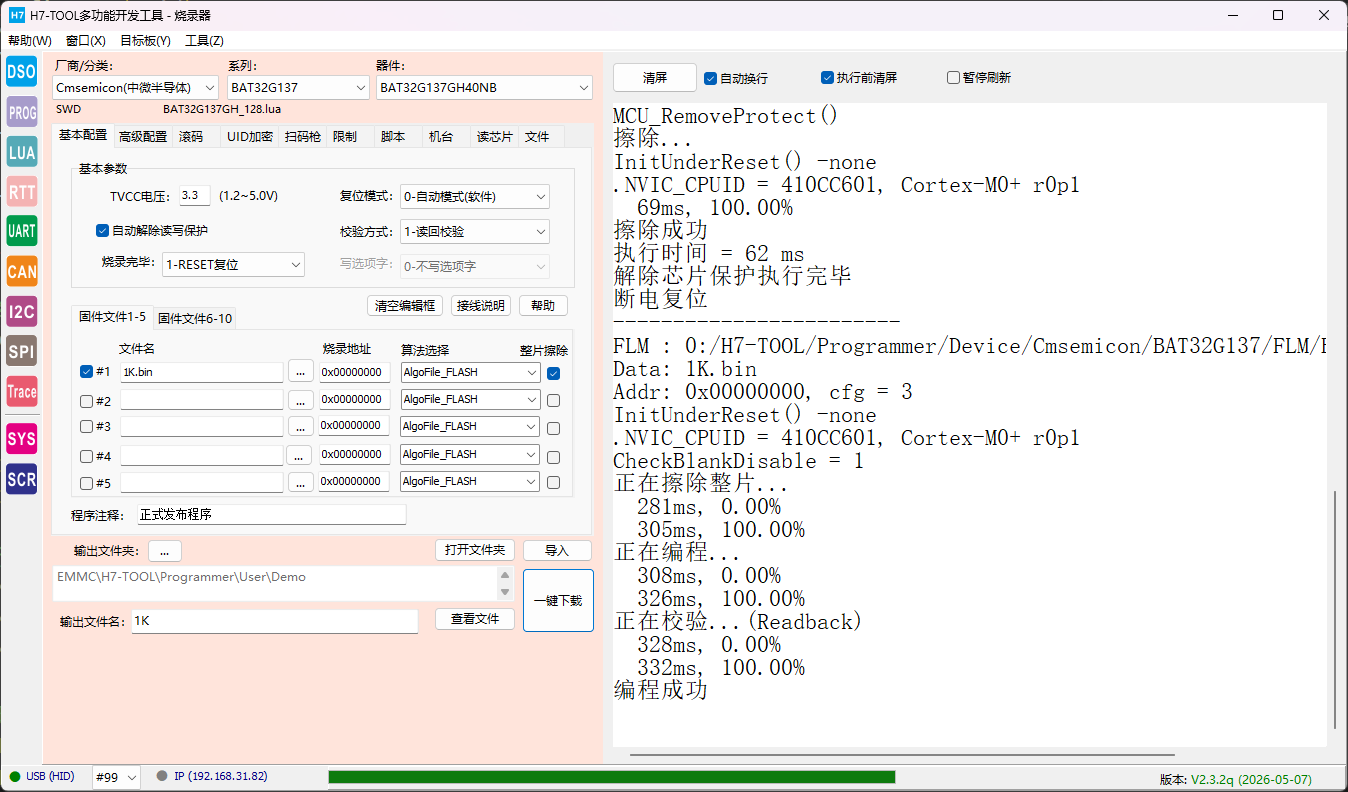This screenshot has width=1348, height=792.
Task: Enable firmware file #5 checkbox
Action: tap(86, 483)
